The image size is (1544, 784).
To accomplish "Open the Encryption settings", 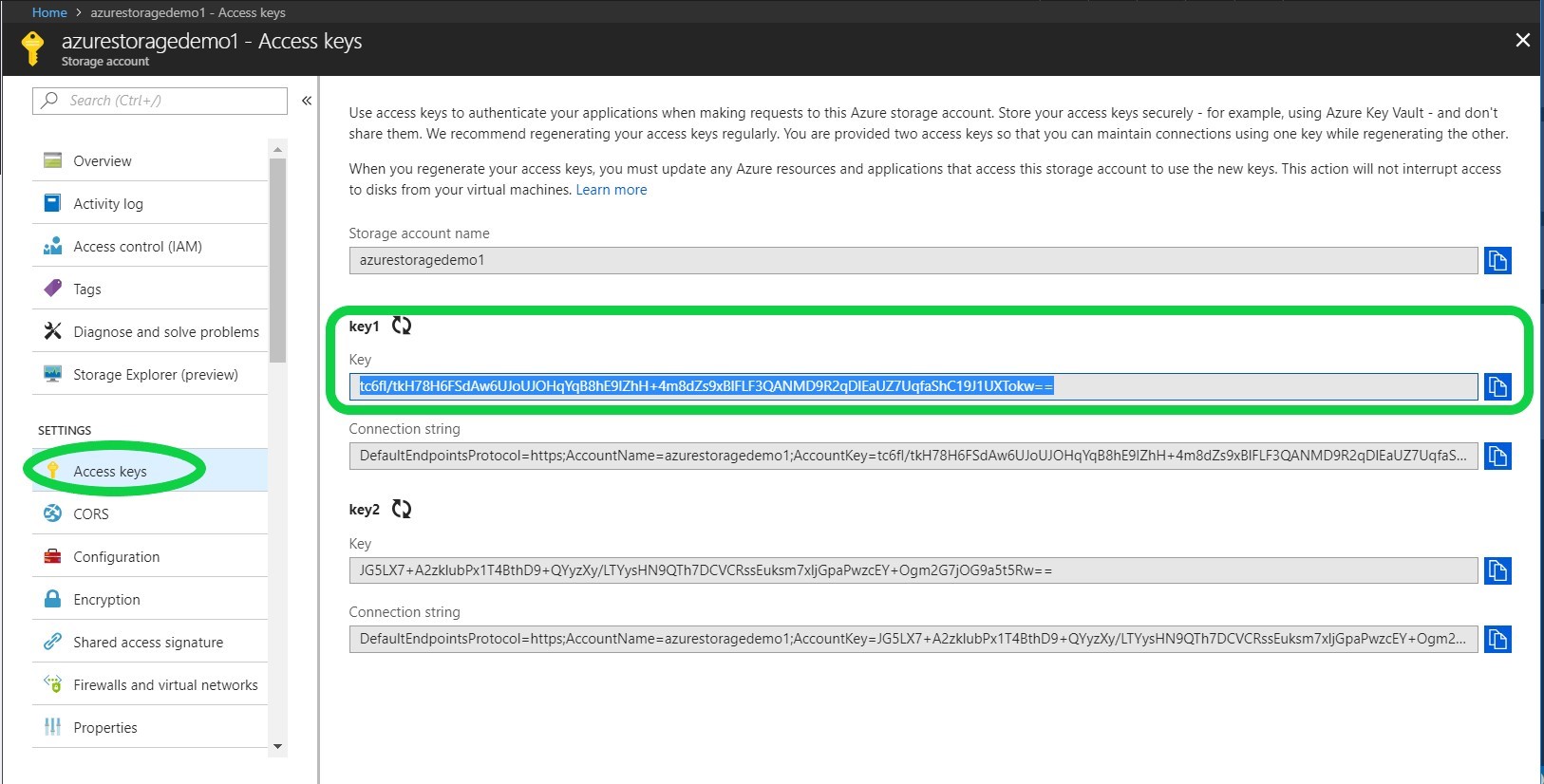I will click(150, 599).
